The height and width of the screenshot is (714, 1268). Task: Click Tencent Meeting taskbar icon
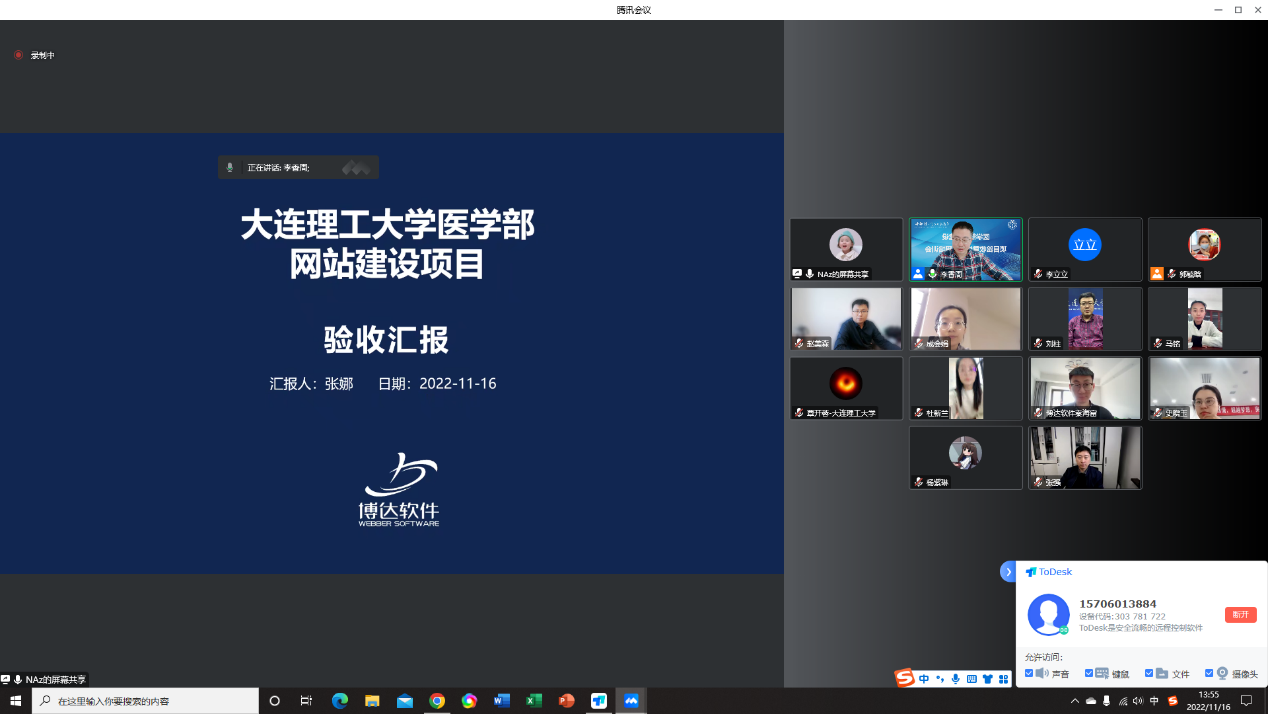(x=631, y=701)
